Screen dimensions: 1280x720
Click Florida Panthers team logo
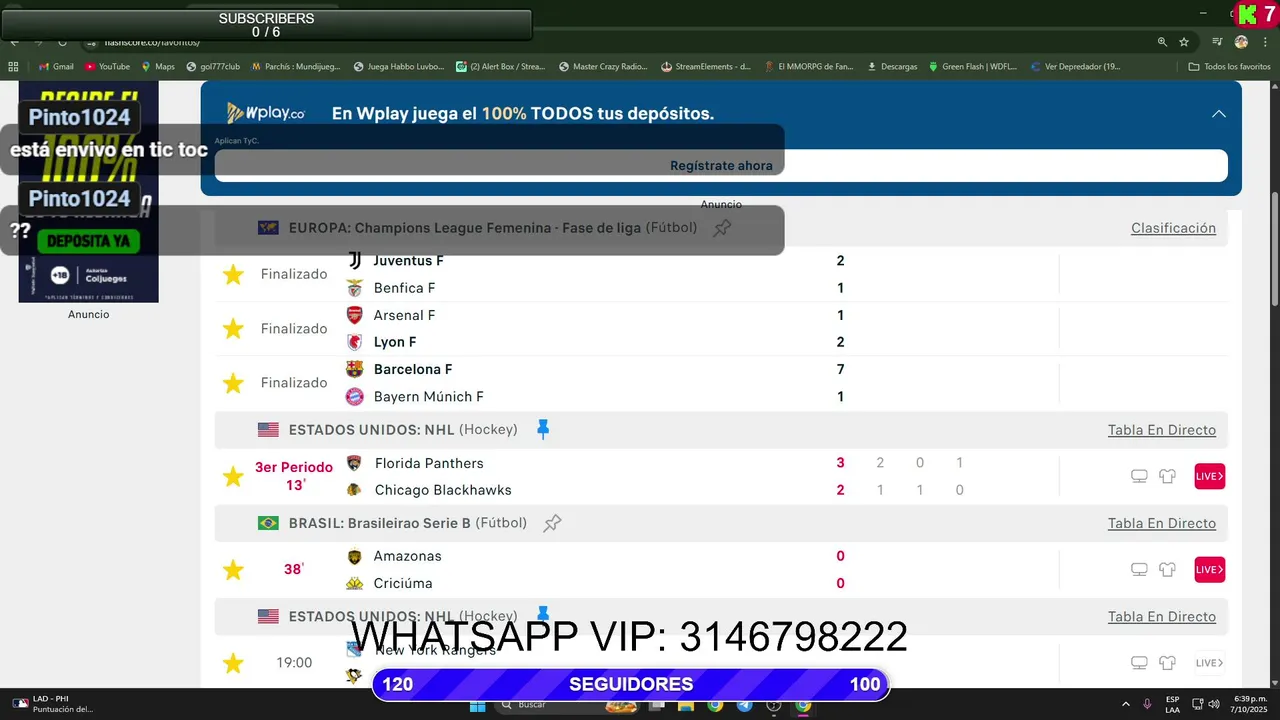click(354, 463)
